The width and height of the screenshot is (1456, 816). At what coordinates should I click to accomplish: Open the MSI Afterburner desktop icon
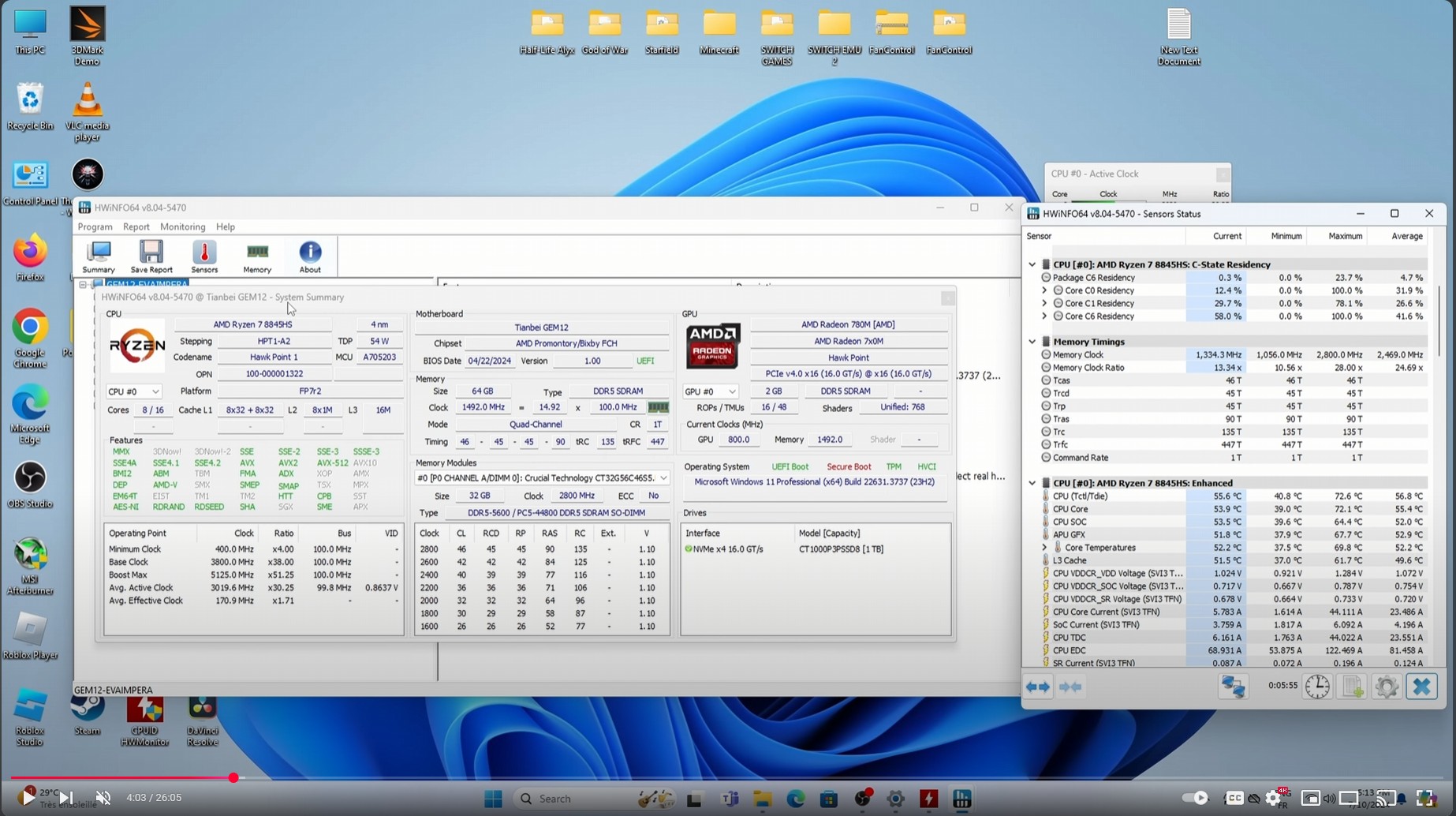coord(30,566)
